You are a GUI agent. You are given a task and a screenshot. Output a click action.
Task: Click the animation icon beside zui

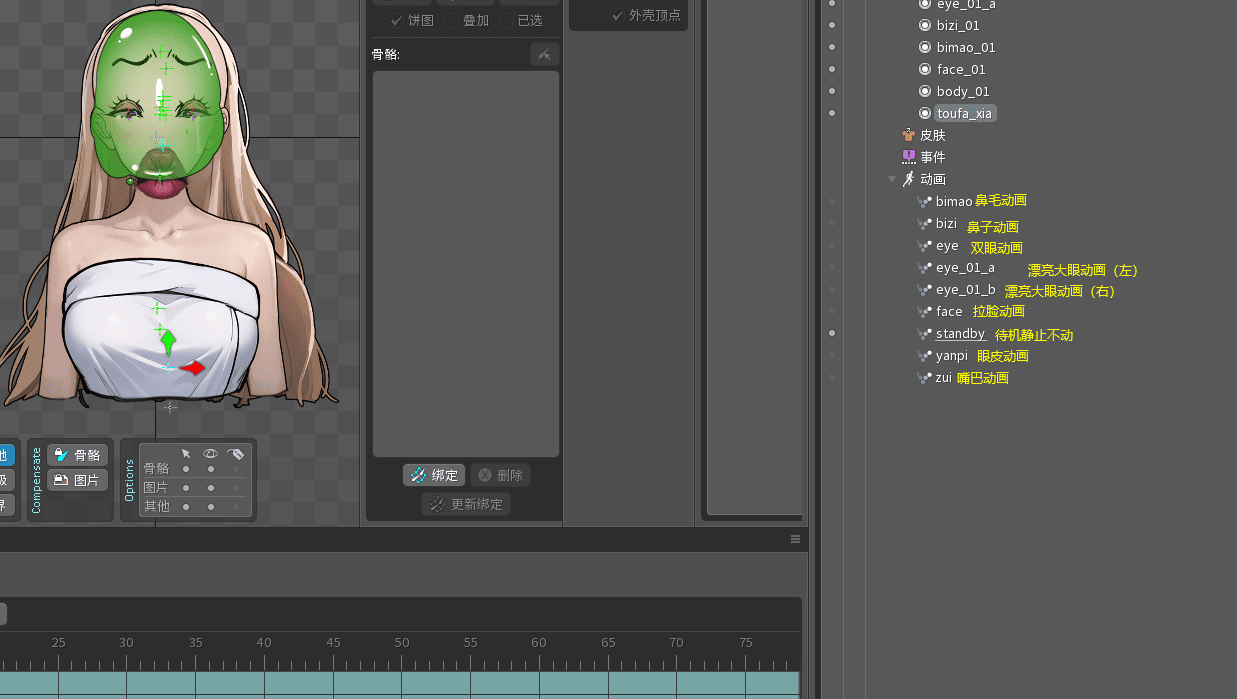[x=924, y=378]
